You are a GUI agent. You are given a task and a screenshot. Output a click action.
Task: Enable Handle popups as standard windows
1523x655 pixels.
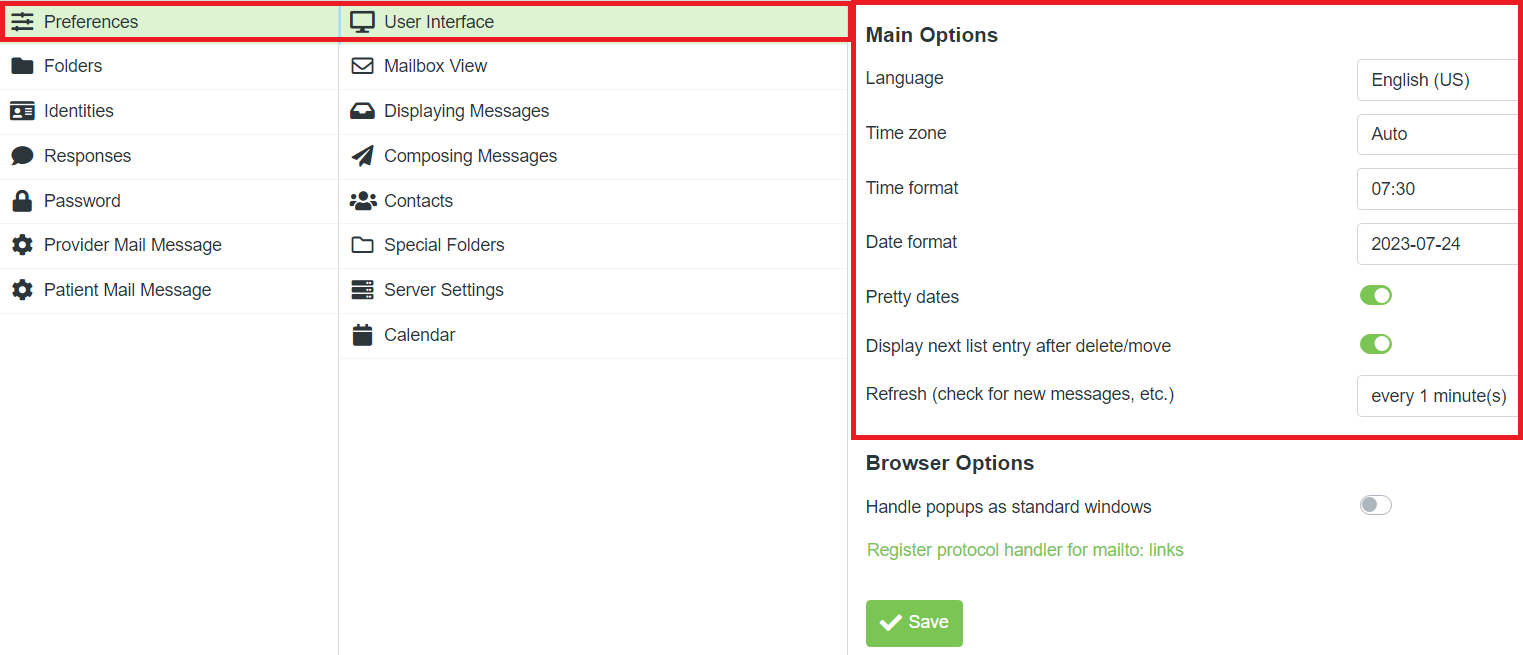click(1375, 505)
